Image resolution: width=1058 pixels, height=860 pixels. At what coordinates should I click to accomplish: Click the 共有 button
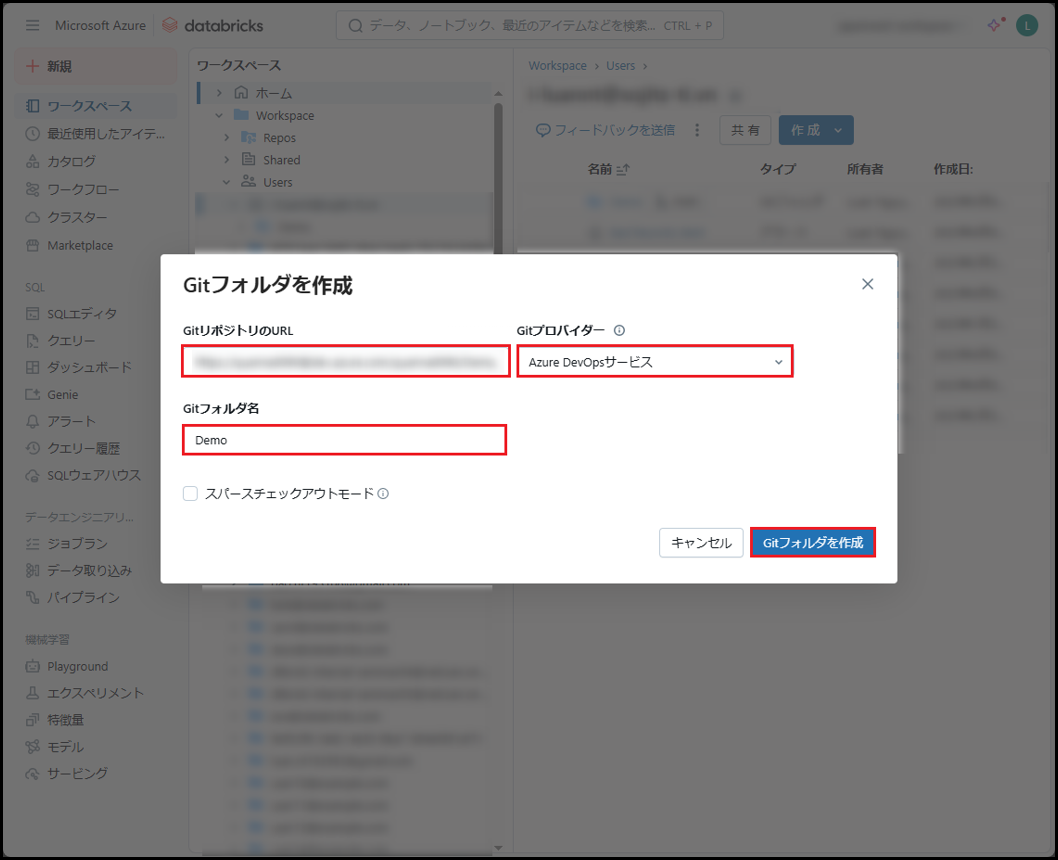pyautogui.click(x=745, y=130)
